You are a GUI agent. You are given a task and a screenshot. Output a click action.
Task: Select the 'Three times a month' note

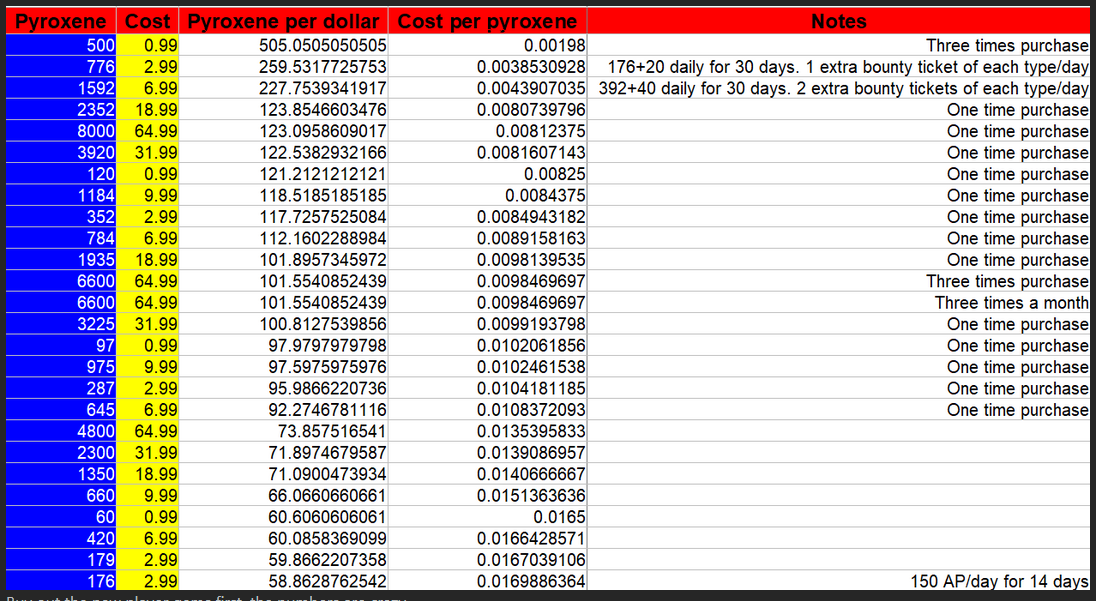839,303
